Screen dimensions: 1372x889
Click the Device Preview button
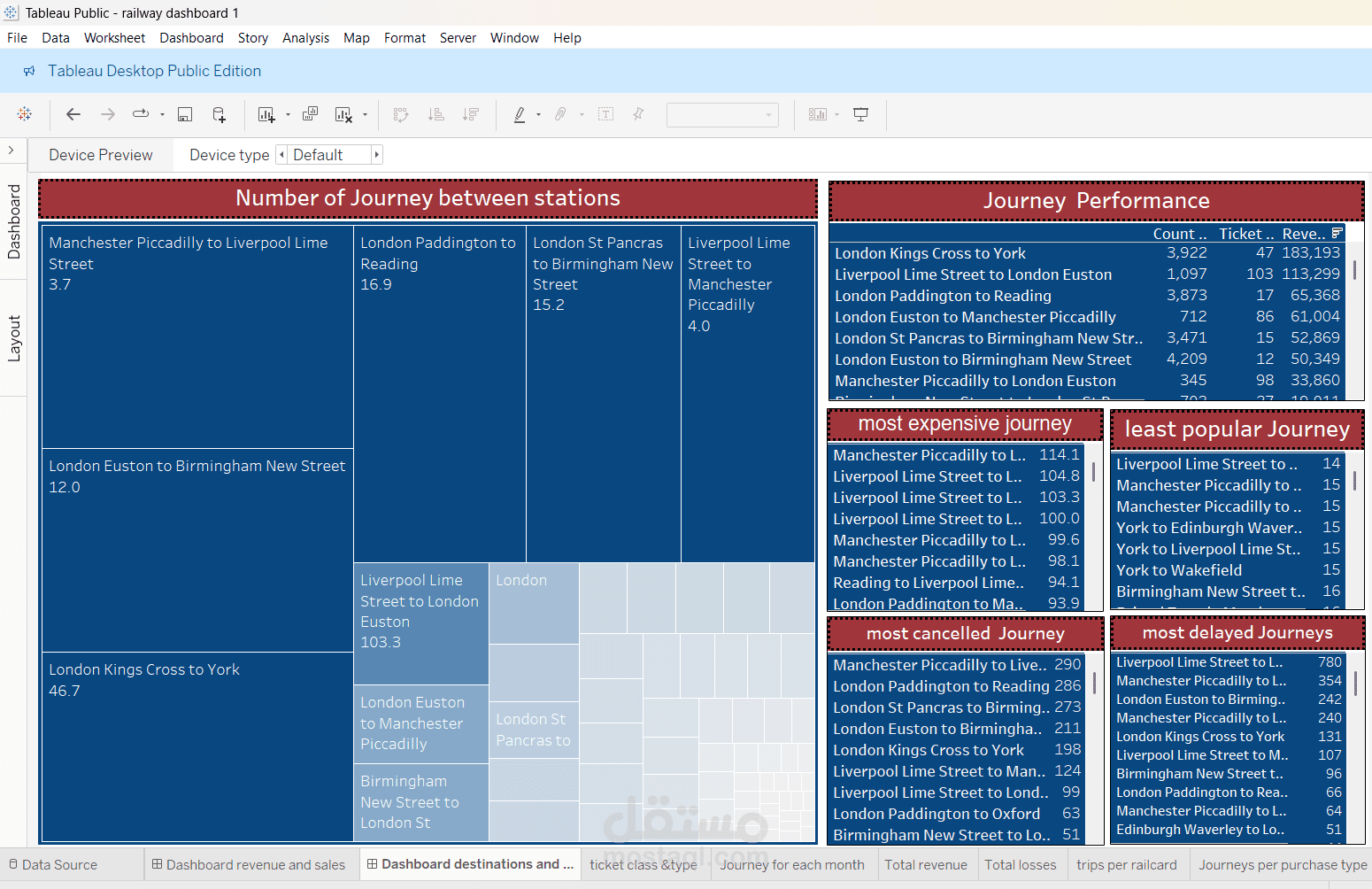click(101, 155)
